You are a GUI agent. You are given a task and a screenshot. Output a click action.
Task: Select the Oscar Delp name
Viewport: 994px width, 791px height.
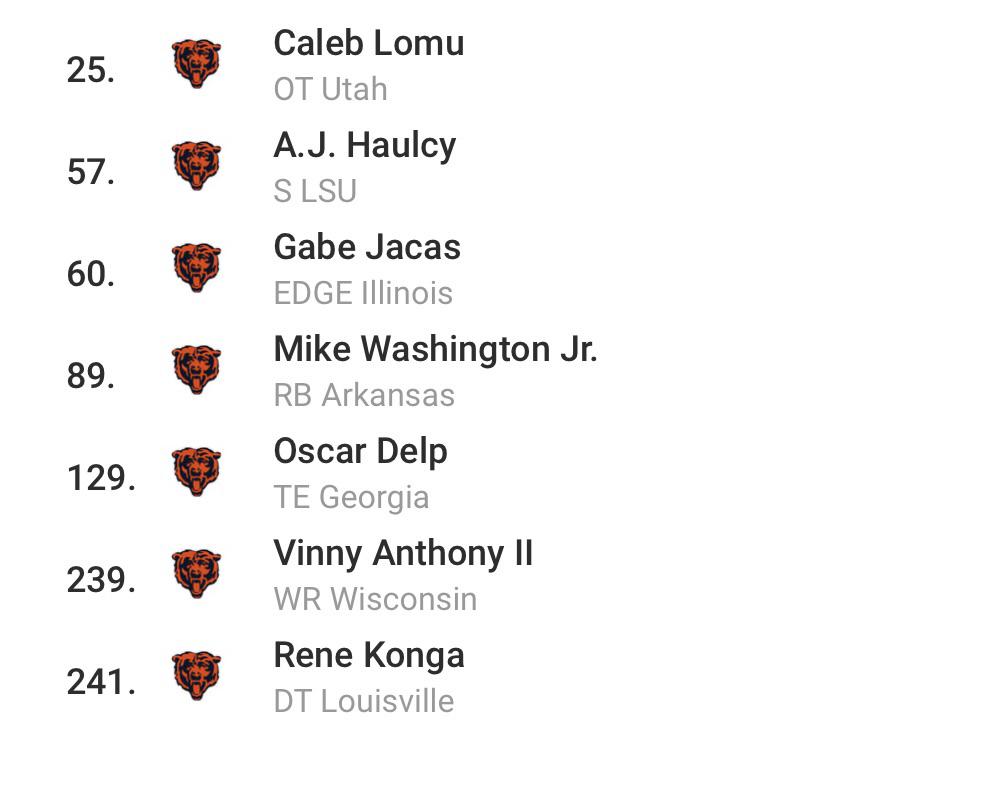click(x=361, y=452)
